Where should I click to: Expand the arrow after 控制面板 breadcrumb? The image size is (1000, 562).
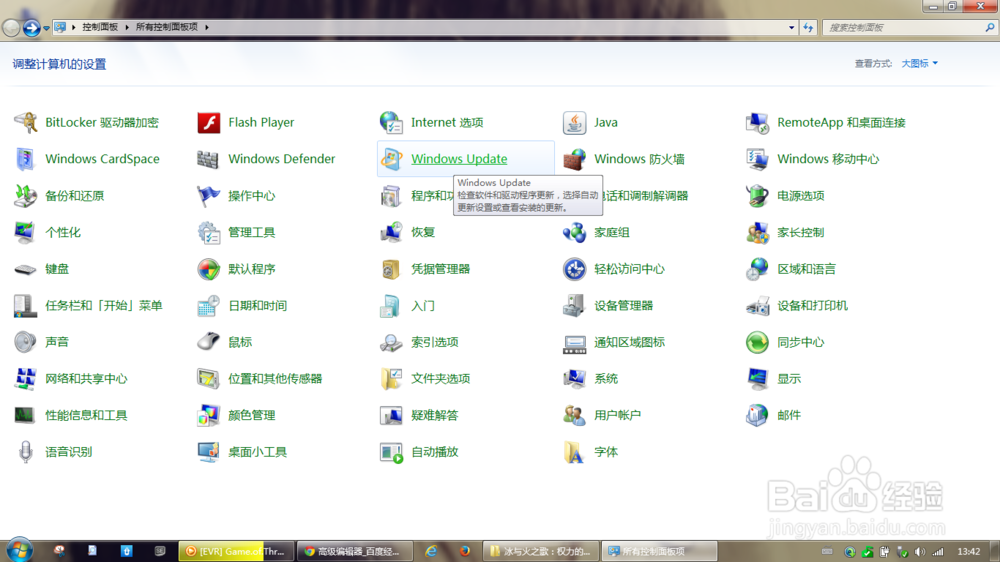pos(127,27)
